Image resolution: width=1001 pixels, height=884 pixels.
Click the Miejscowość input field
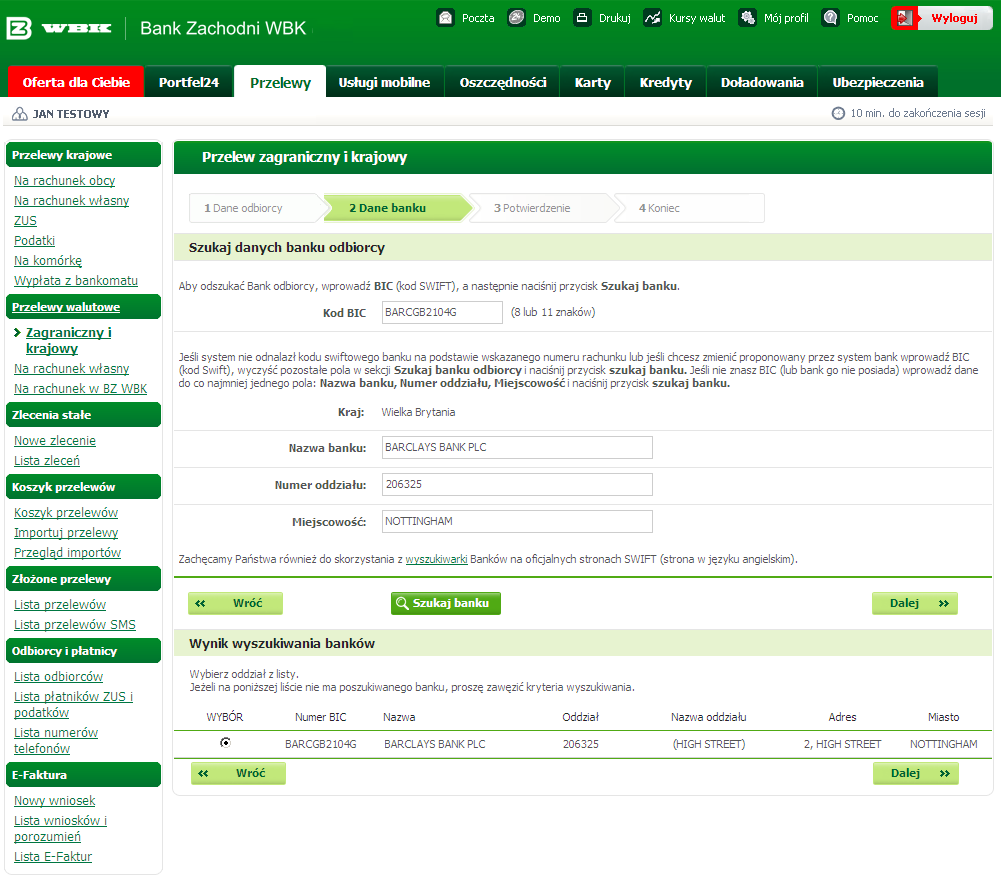(x=517, y=521)
